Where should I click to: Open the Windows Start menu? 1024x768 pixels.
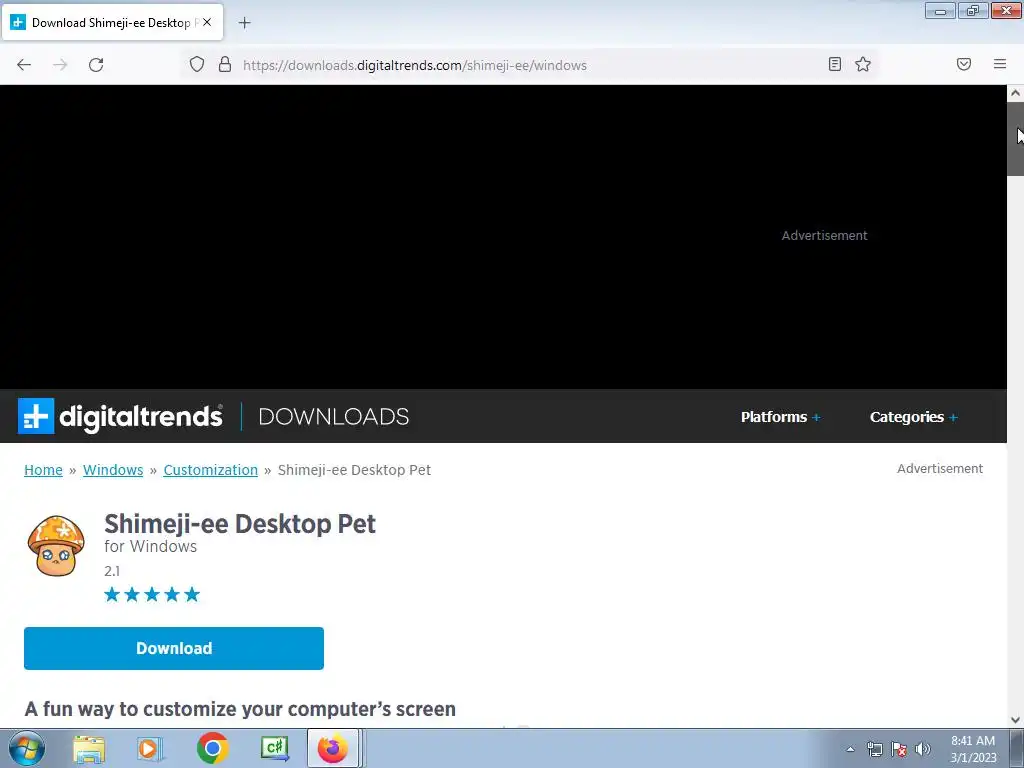[27, 748]
